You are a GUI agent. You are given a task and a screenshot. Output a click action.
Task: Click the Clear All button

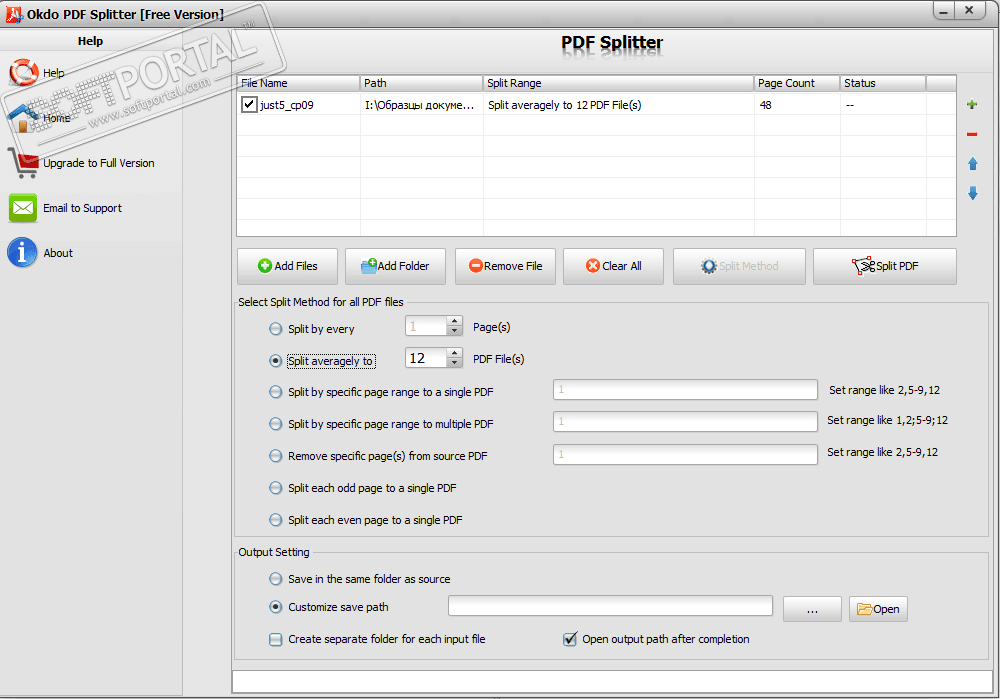click(614, 266)
